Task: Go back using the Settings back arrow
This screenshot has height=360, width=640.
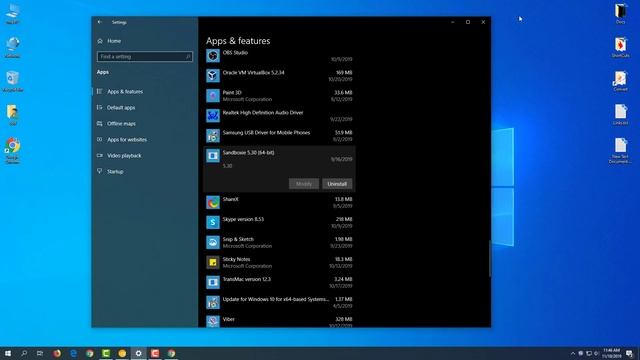Action: coord(100,22)
